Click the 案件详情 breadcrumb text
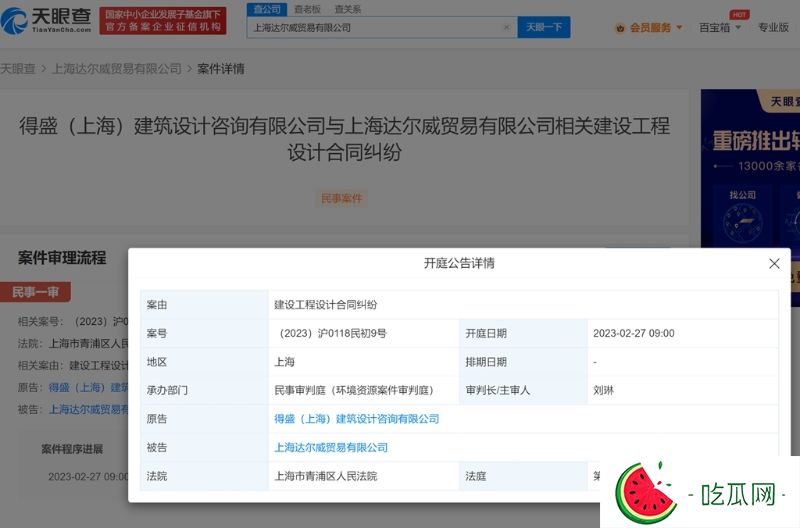The width and height of the screenshot is (800, 528). pyautogui.click(x=221, y=68)
